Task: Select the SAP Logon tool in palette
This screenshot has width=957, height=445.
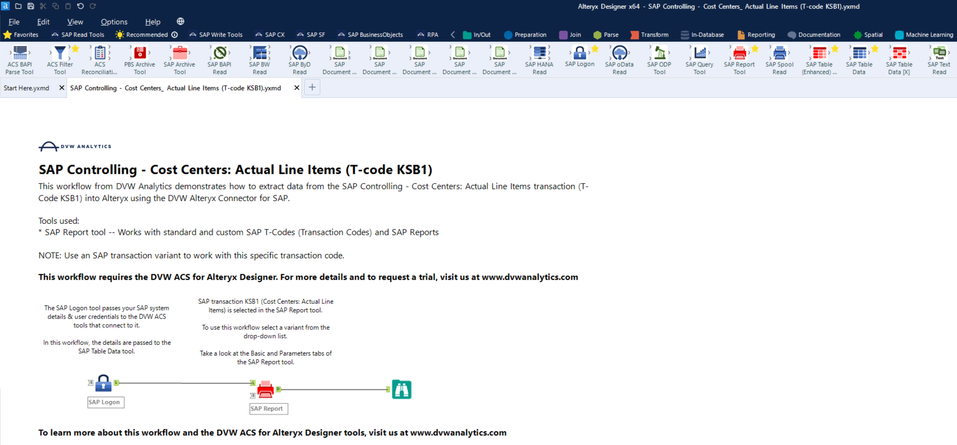Action: point(579,56)
